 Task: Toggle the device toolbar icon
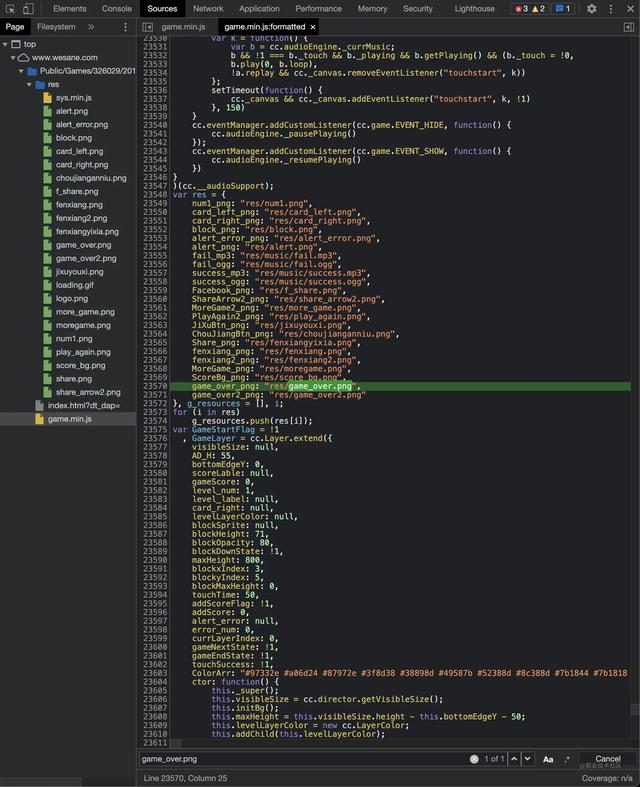coord(28,9)
